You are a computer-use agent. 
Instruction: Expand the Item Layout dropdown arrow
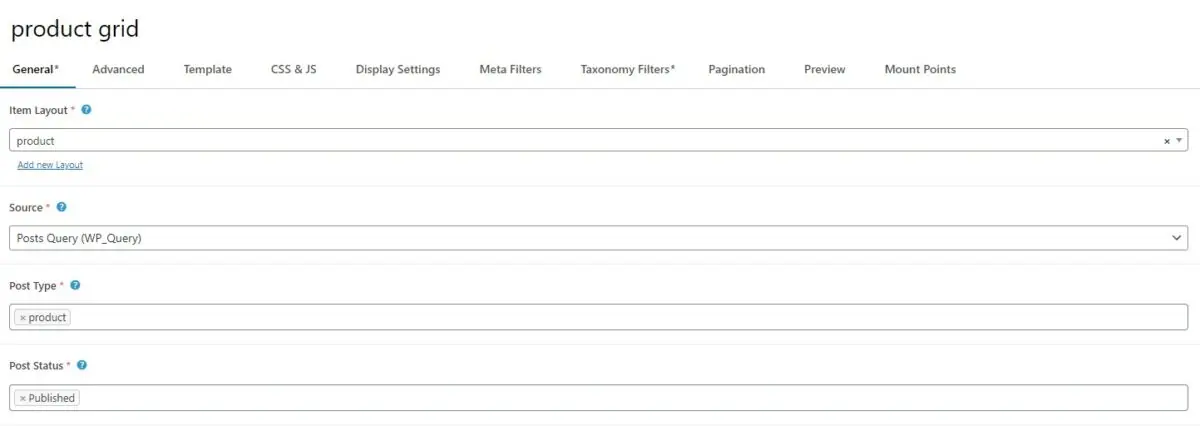1180,141
